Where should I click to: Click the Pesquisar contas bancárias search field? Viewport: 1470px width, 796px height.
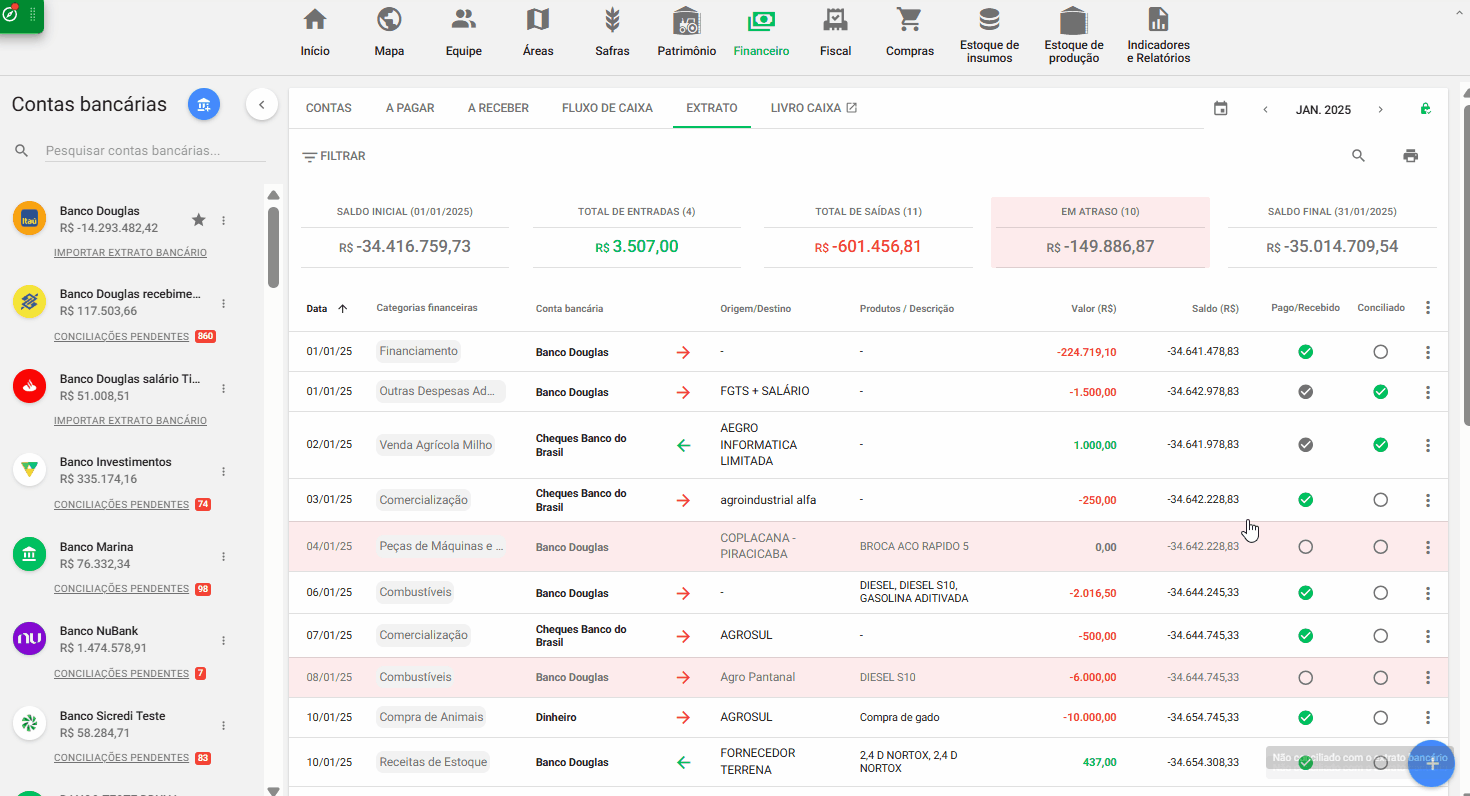(x=155, y=151)
